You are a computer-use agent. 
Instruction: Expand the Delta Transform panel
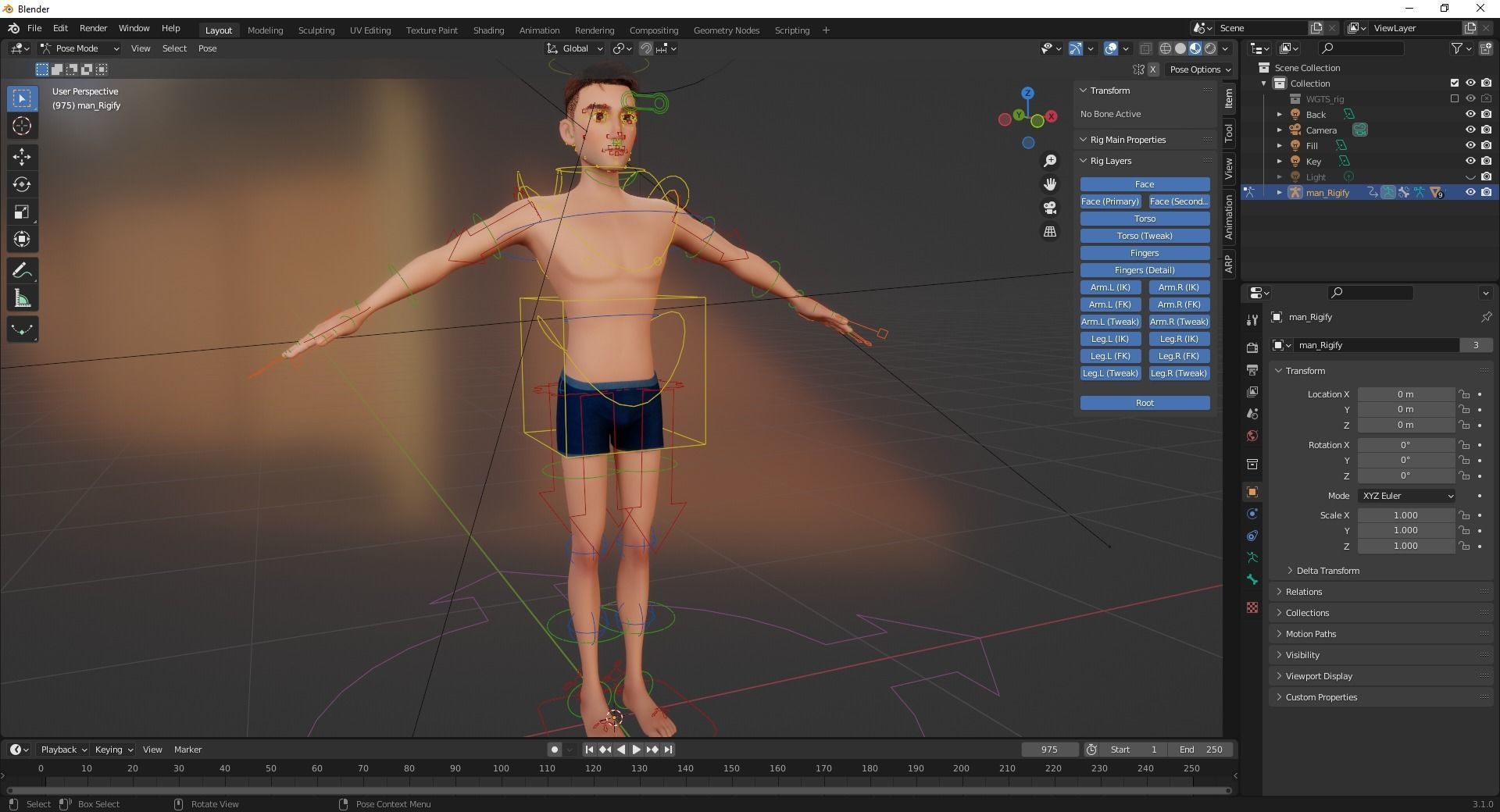(1327, 571)
